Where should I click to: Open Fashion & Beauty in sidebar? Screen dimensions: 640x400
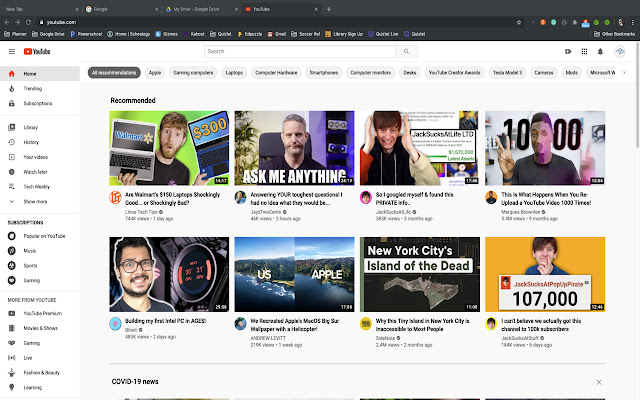(x=40, y=373)
